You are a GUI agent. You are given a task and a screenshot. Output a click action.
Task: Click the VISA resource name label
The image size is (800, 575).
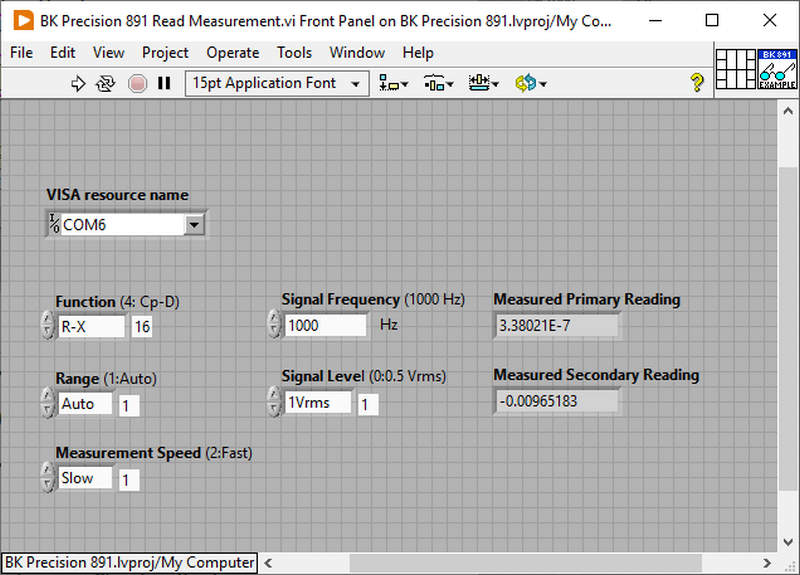(x=117, y=195)
